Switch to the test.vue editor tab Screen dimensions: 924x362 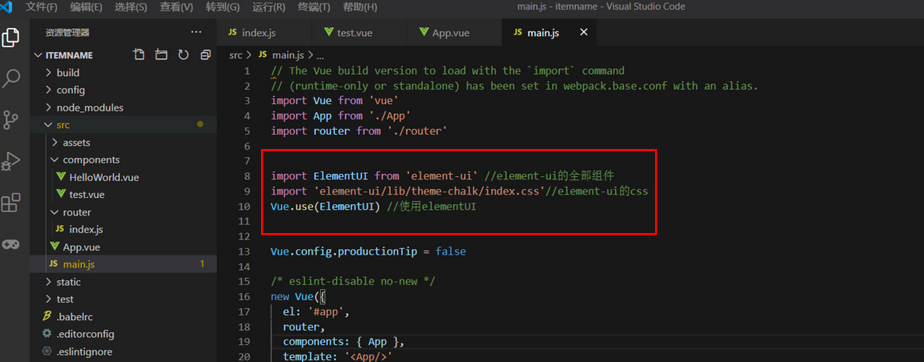tap(358, 32)
